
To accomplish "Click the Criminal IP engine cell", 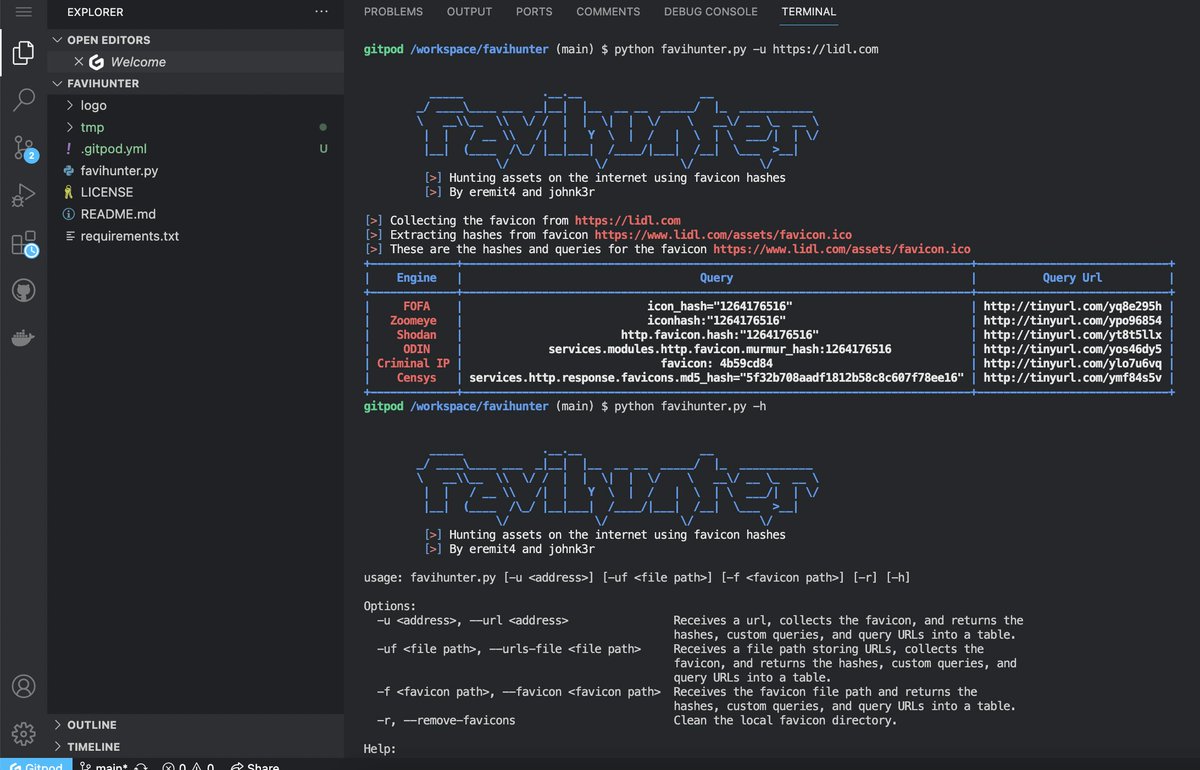I will pyautogui.click(x=413, y=364).
